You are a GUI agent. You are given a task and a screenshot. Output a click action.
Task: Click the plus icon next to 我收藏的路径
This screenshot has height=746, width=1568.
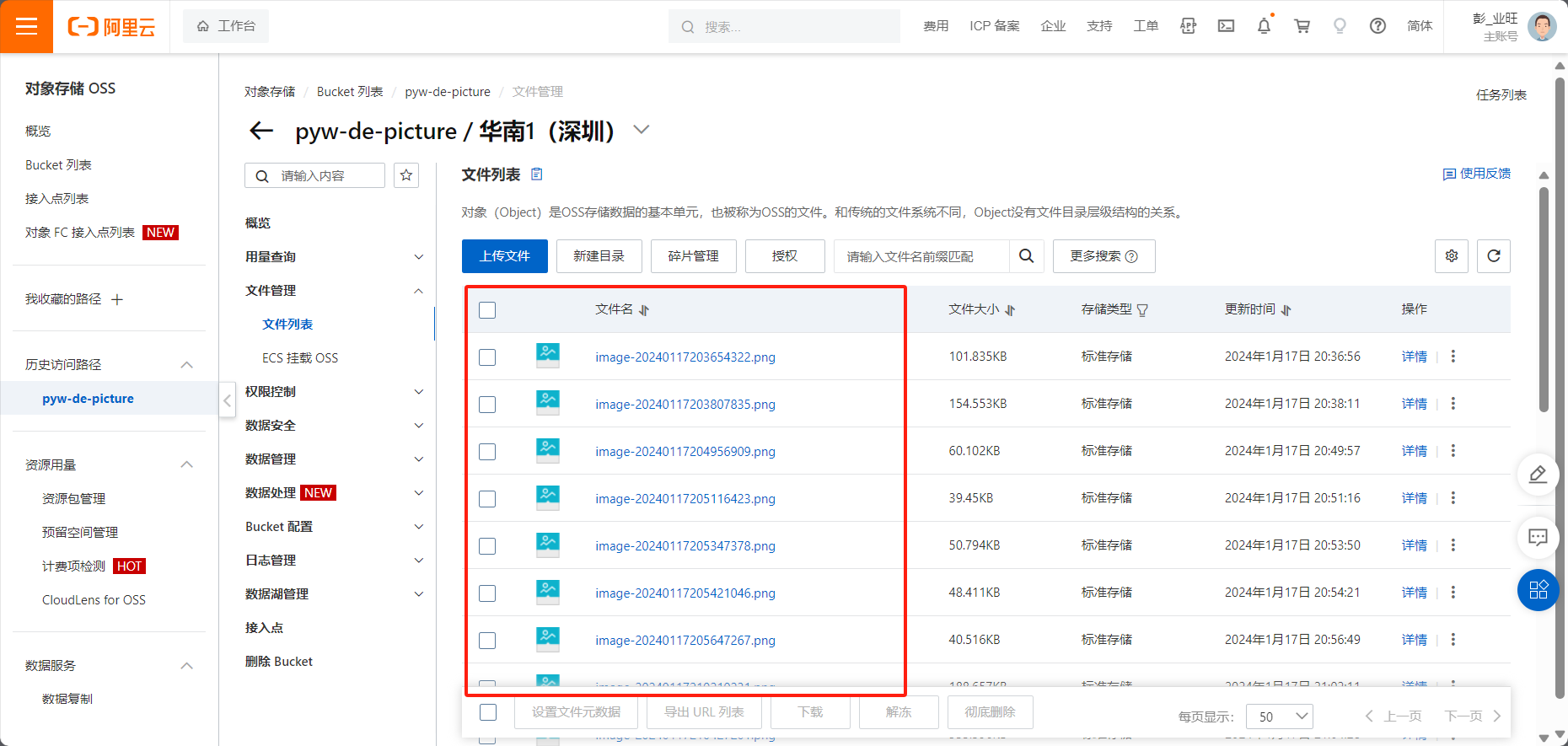[117, 299]
